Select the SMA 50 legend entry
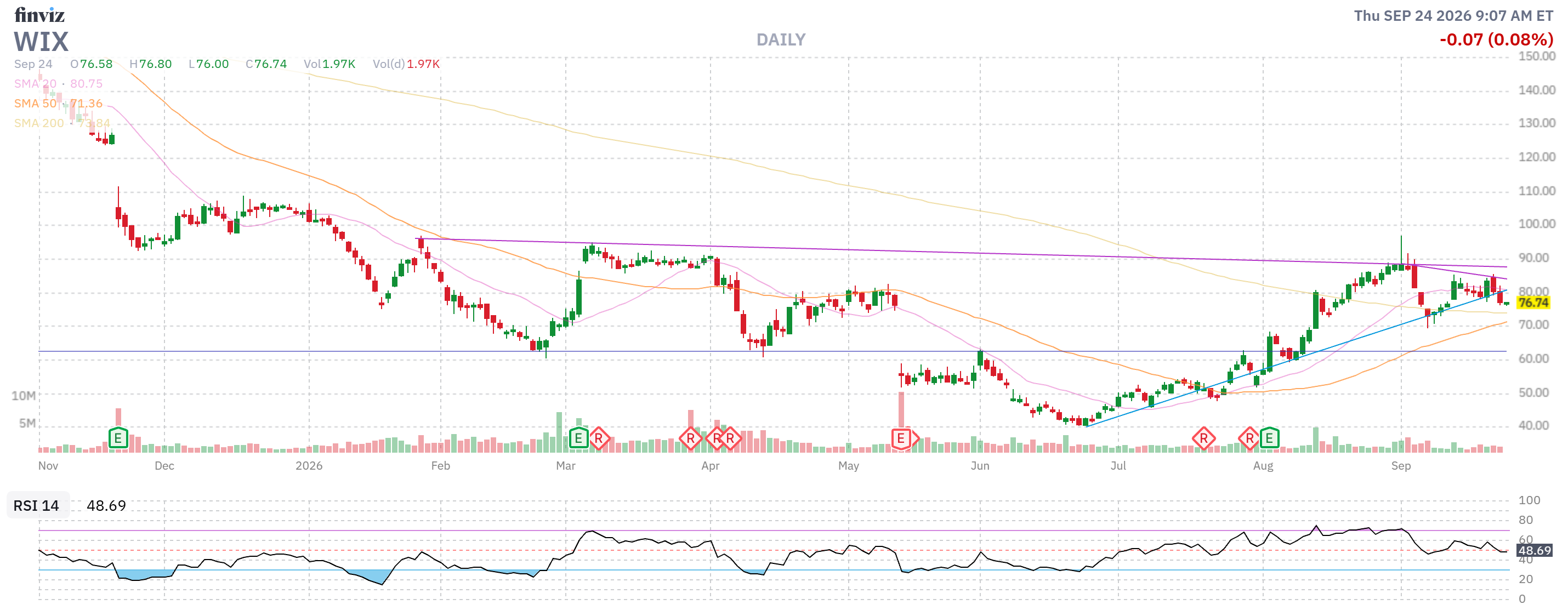Viewport: 1568px width, 616px height. coord(59,104)
